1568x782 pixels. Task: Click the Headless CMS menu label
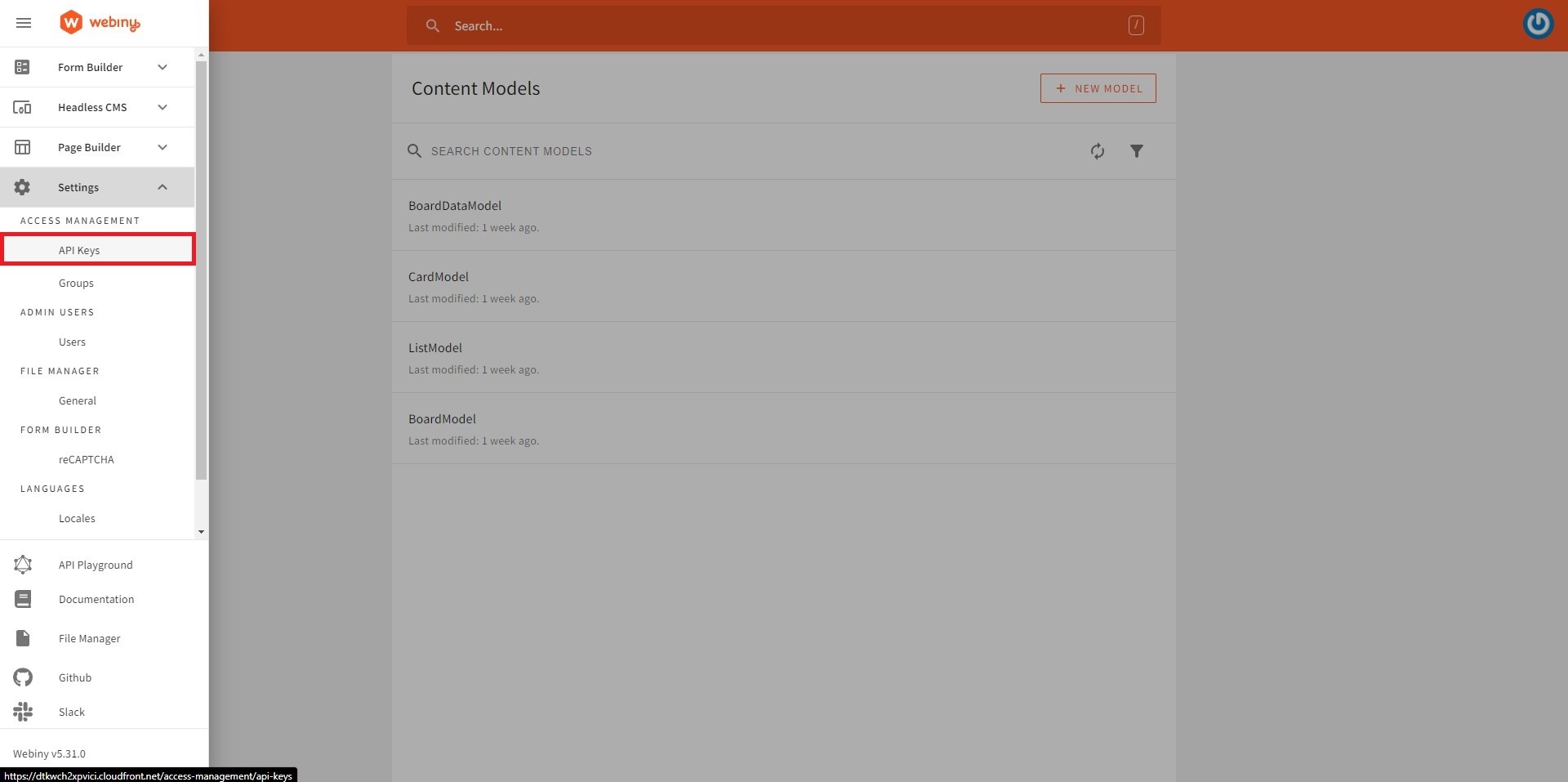click(92, 107)
